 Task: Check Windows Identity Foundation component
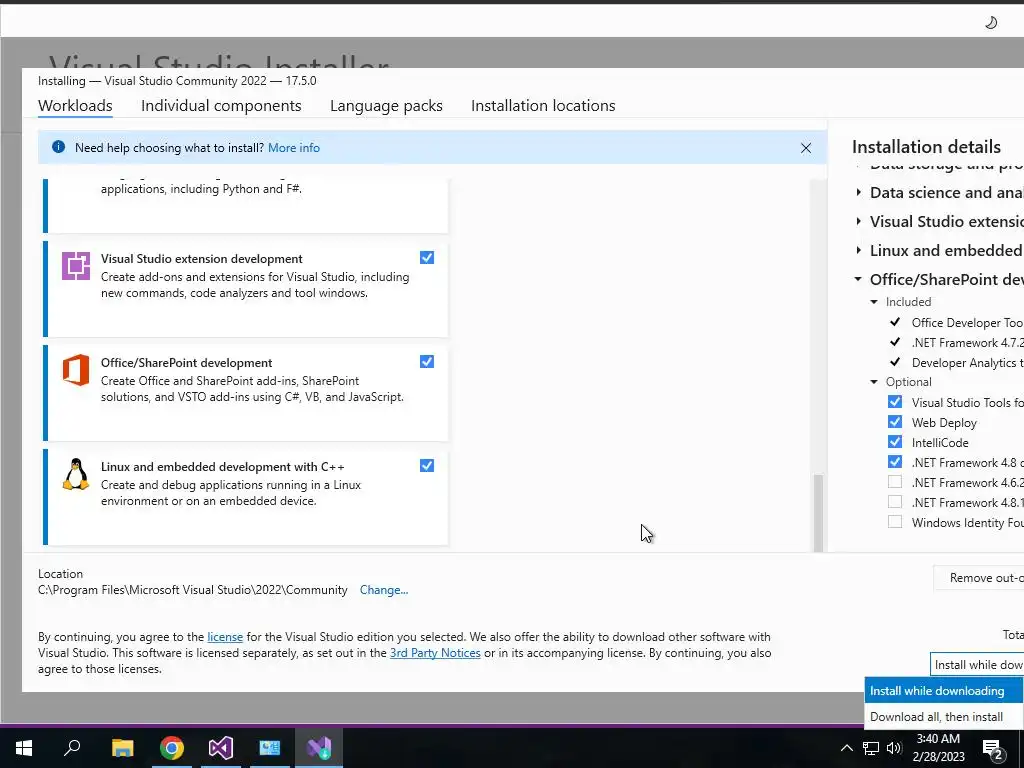point(895,522)
